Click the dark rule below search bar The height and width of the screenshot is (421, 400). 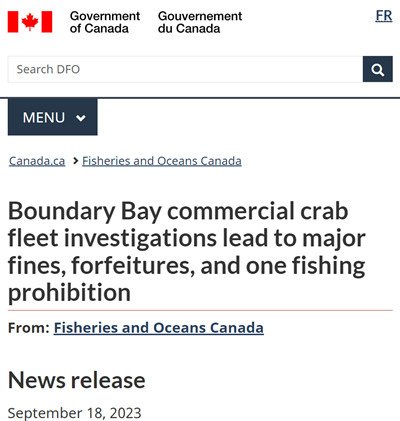(x=200, y=98)
